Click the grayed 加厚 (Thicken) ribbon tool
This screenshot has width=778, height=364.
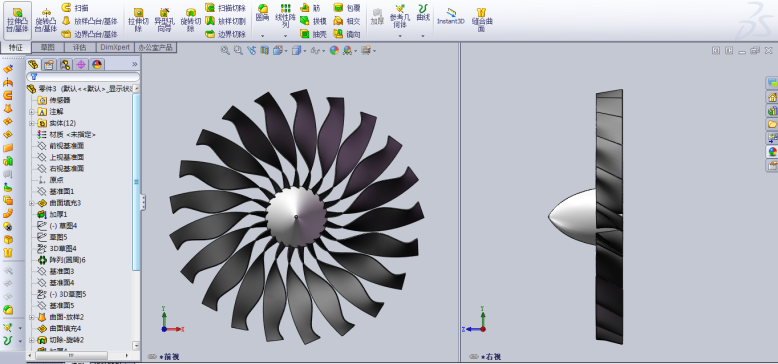tap(377, 16)
